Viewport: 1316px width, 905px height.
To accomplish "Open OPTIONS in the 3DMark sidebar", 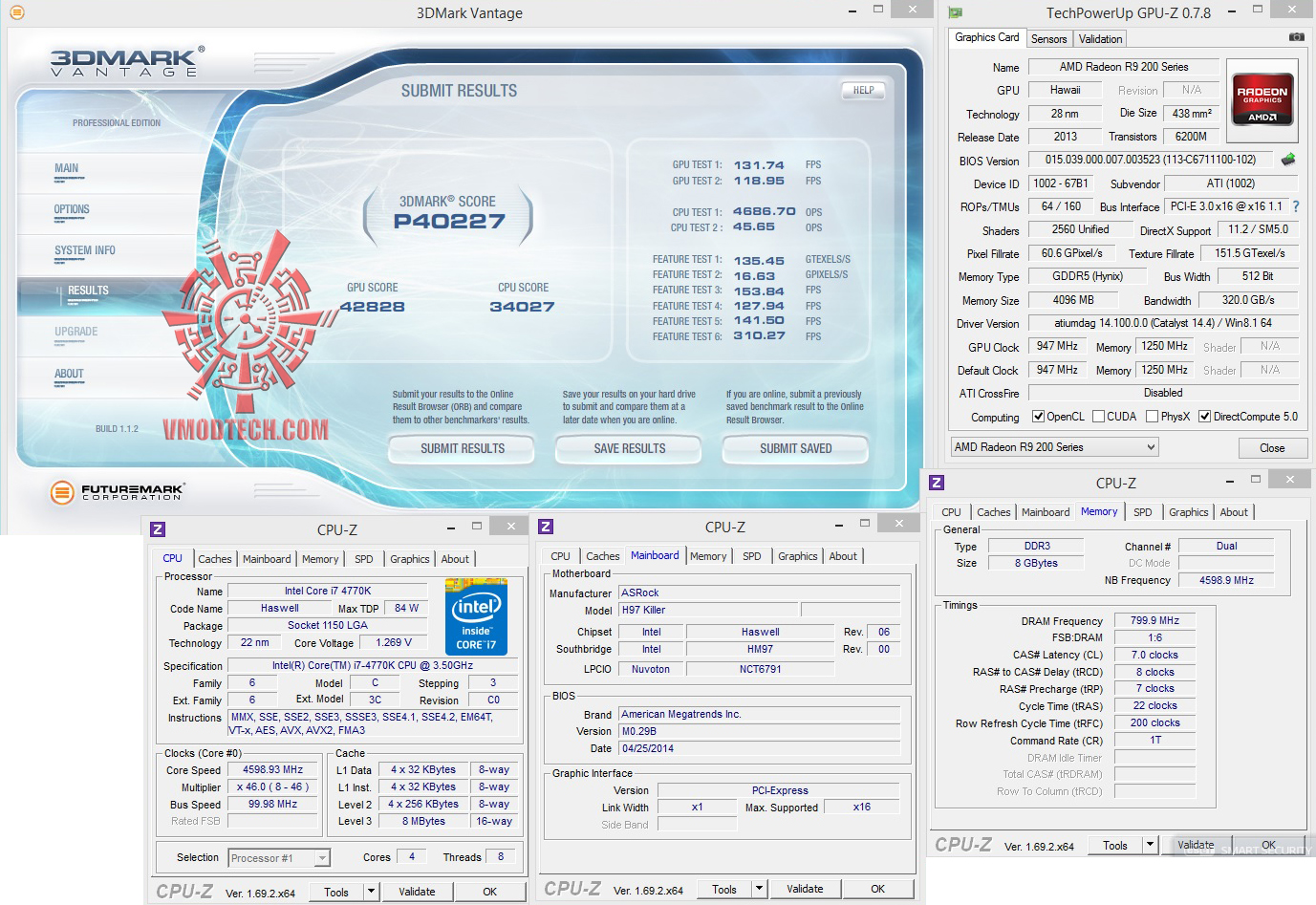I will (x=72, y=209).
